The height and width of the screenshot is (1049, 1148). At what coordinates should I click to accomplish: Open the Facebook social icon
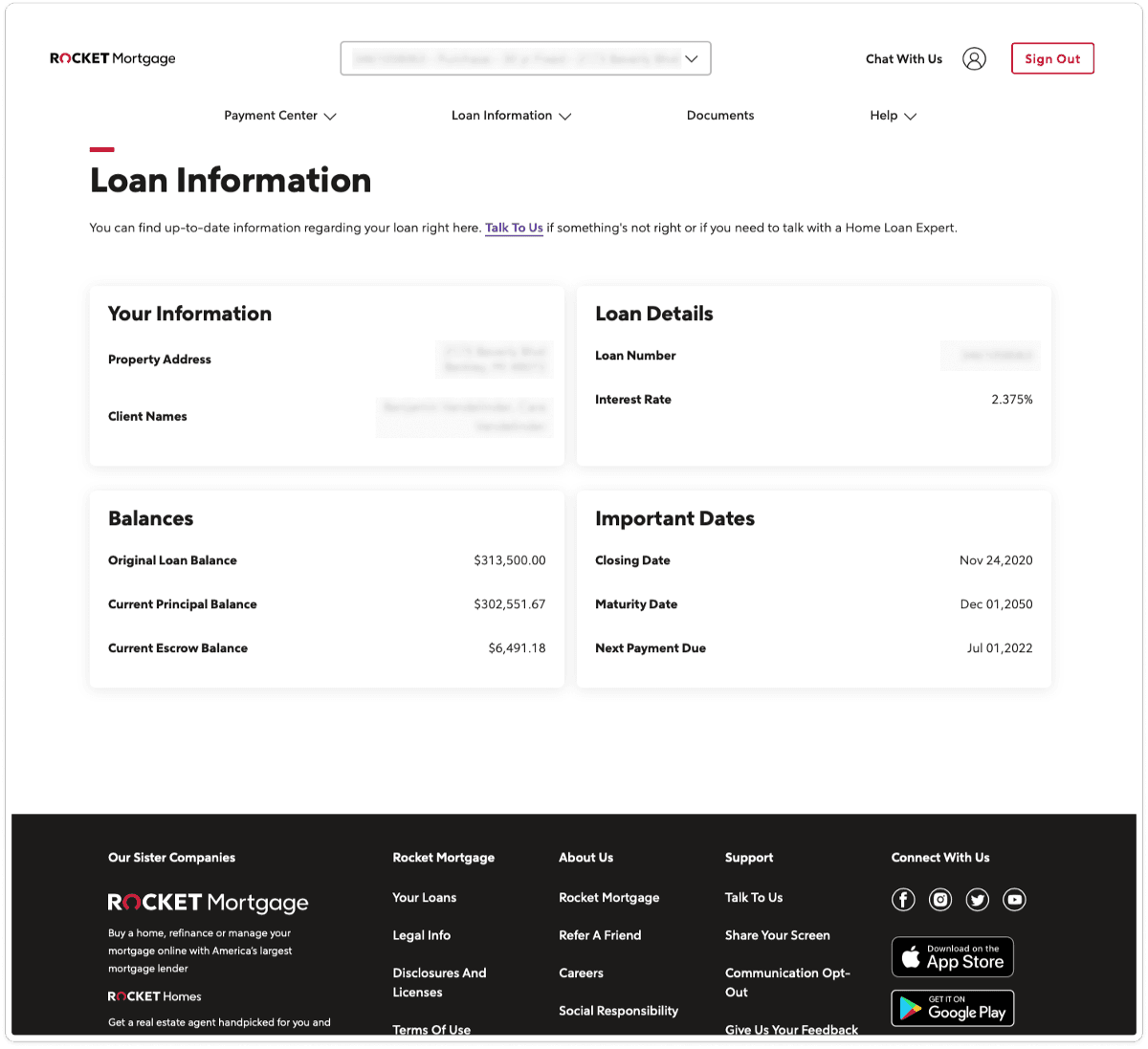point(903,899)
